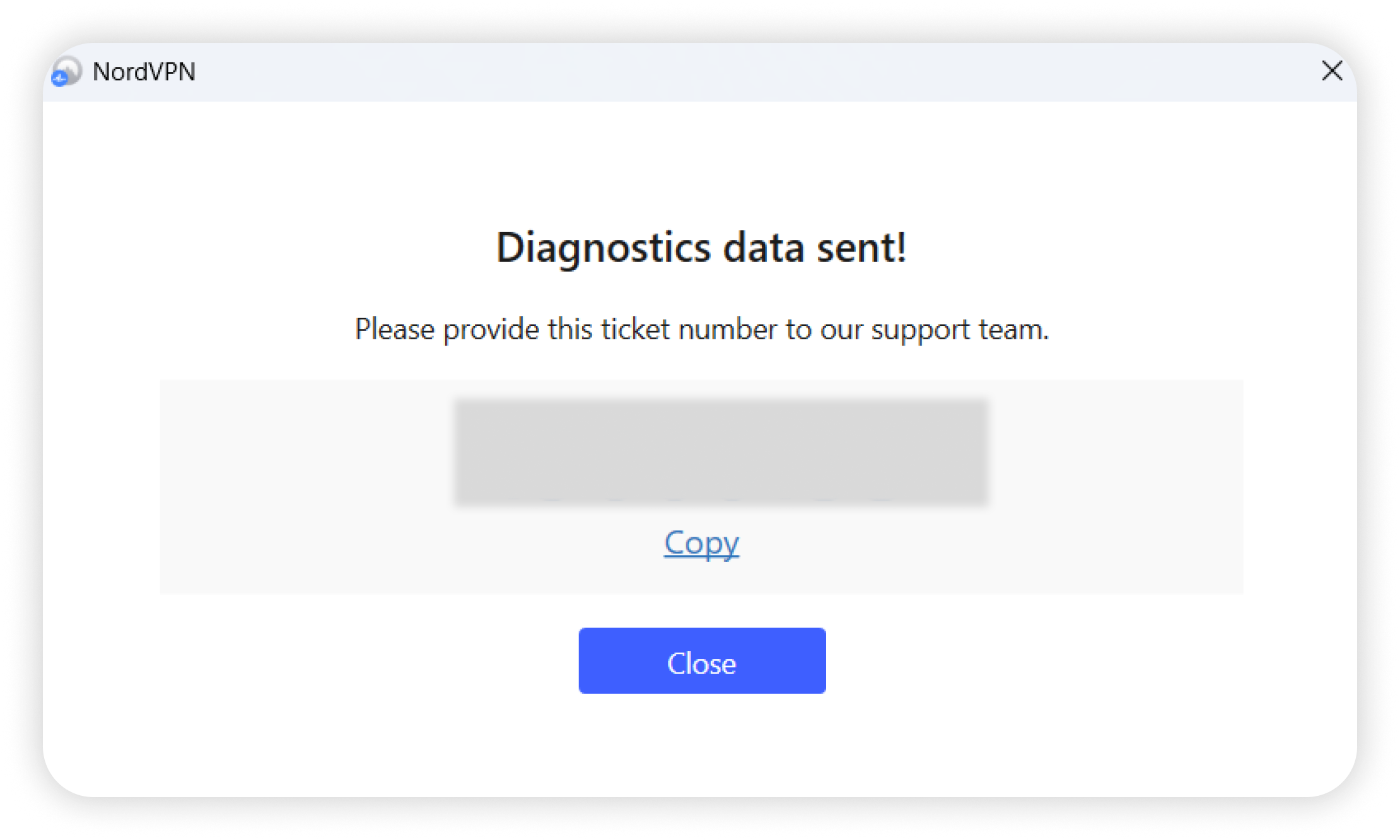Click the NordVPN window title text
Viewport: 1400px width, 840px height.
144,72
